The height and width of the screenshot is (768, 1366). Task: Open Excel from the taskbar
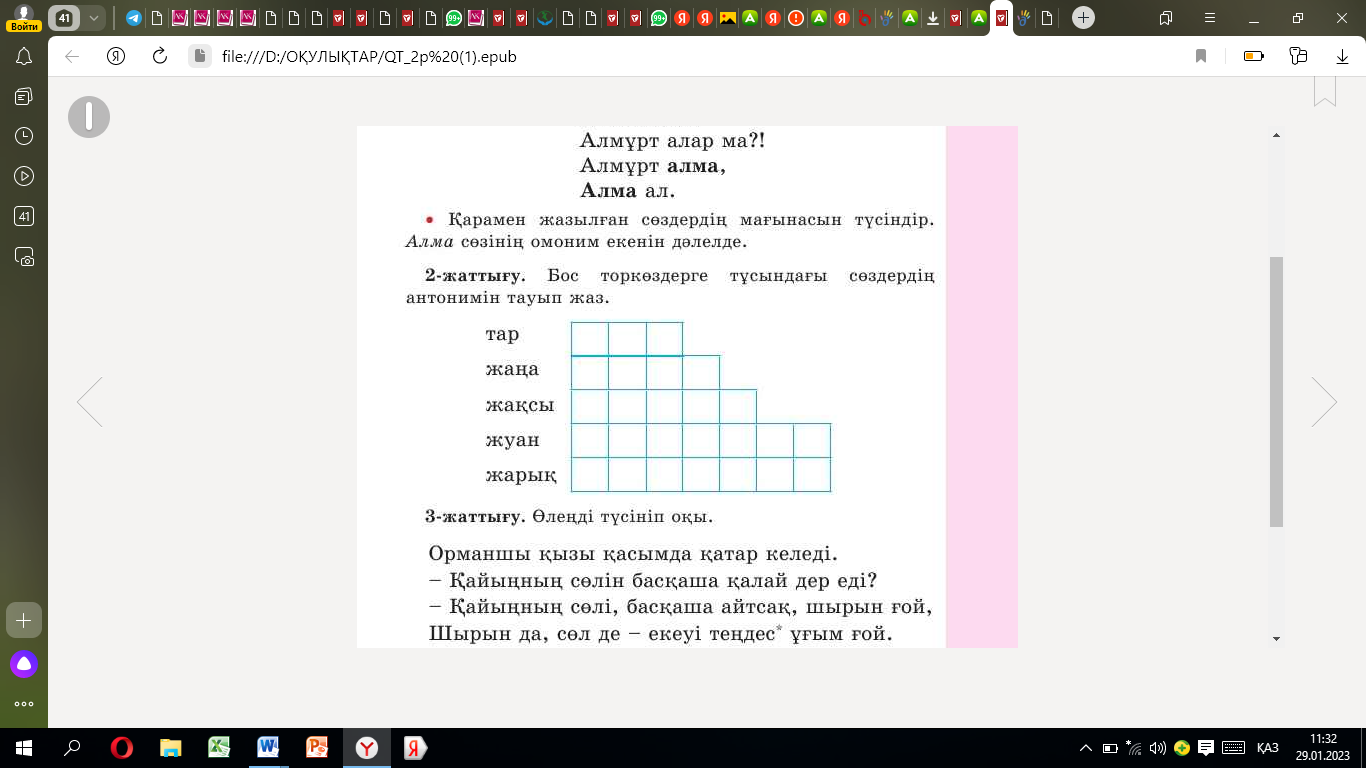click(x=219, y=747)
